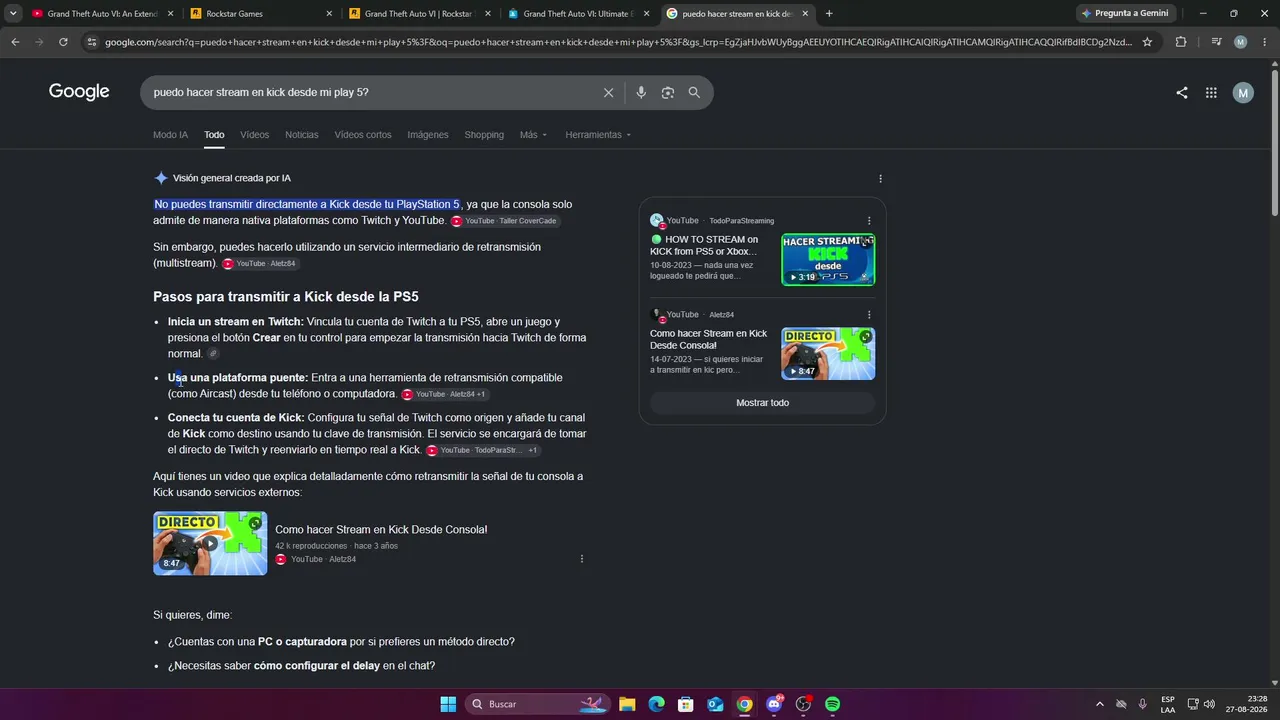Open Spotify from the taskbar
Viewport: 1280px width, 720px height.
[832, 704]
